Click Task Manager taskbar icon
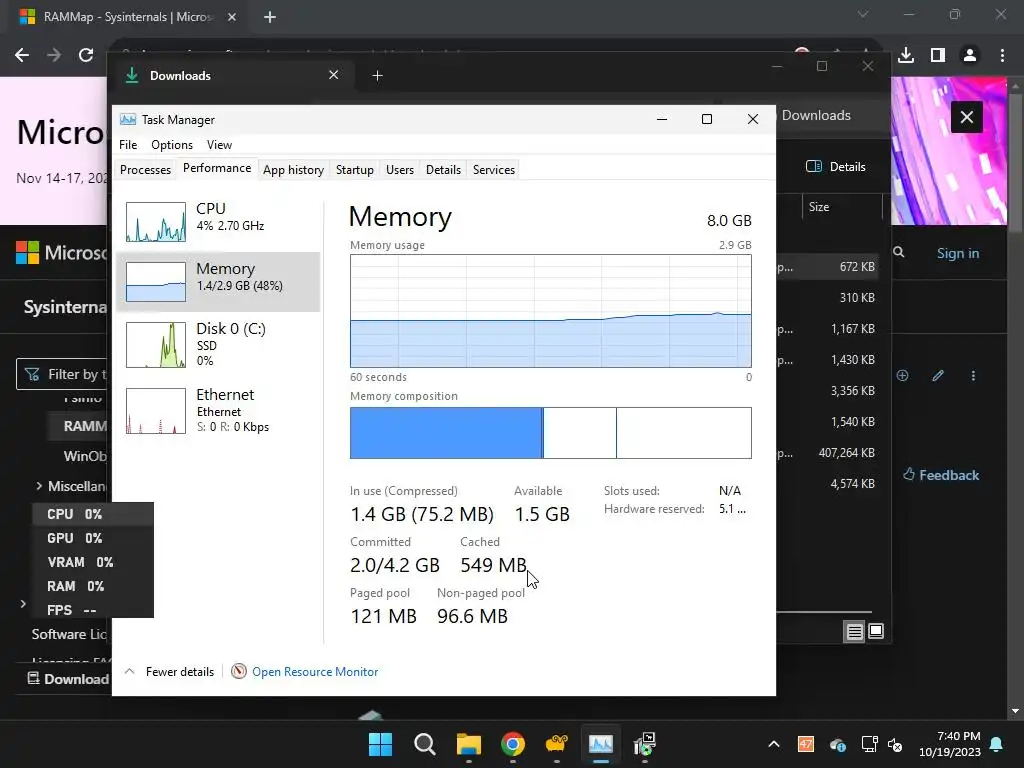Viewport: 1024px width, 768px height. coord(601,744)
